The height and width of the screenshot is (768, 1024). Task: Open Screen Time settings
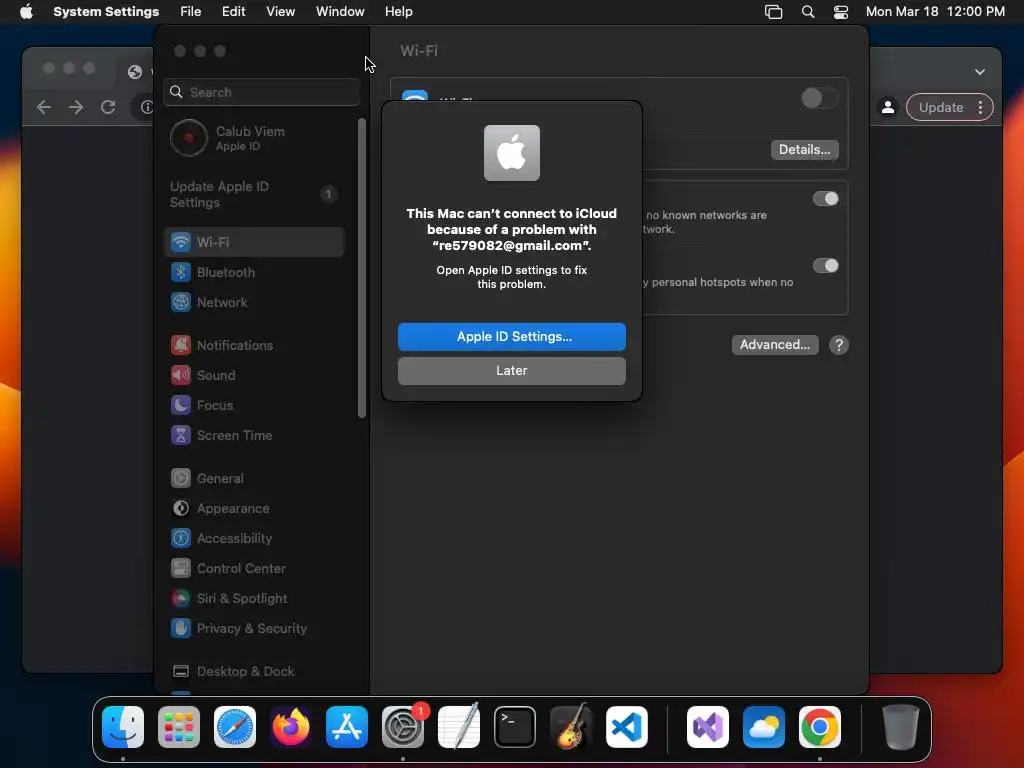click(253, 436)
